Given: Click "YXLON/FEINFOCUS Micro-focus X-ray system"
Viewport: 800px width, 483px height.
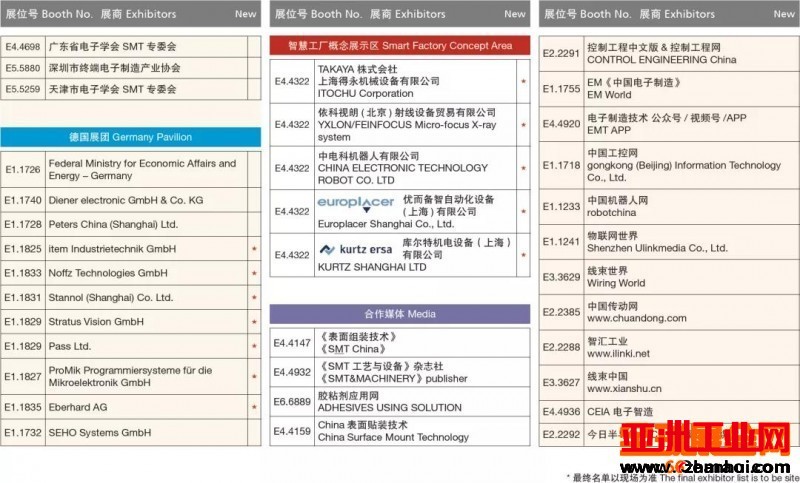Looking at the screenshot, I should pyautogui.click(x=407, y=131).
